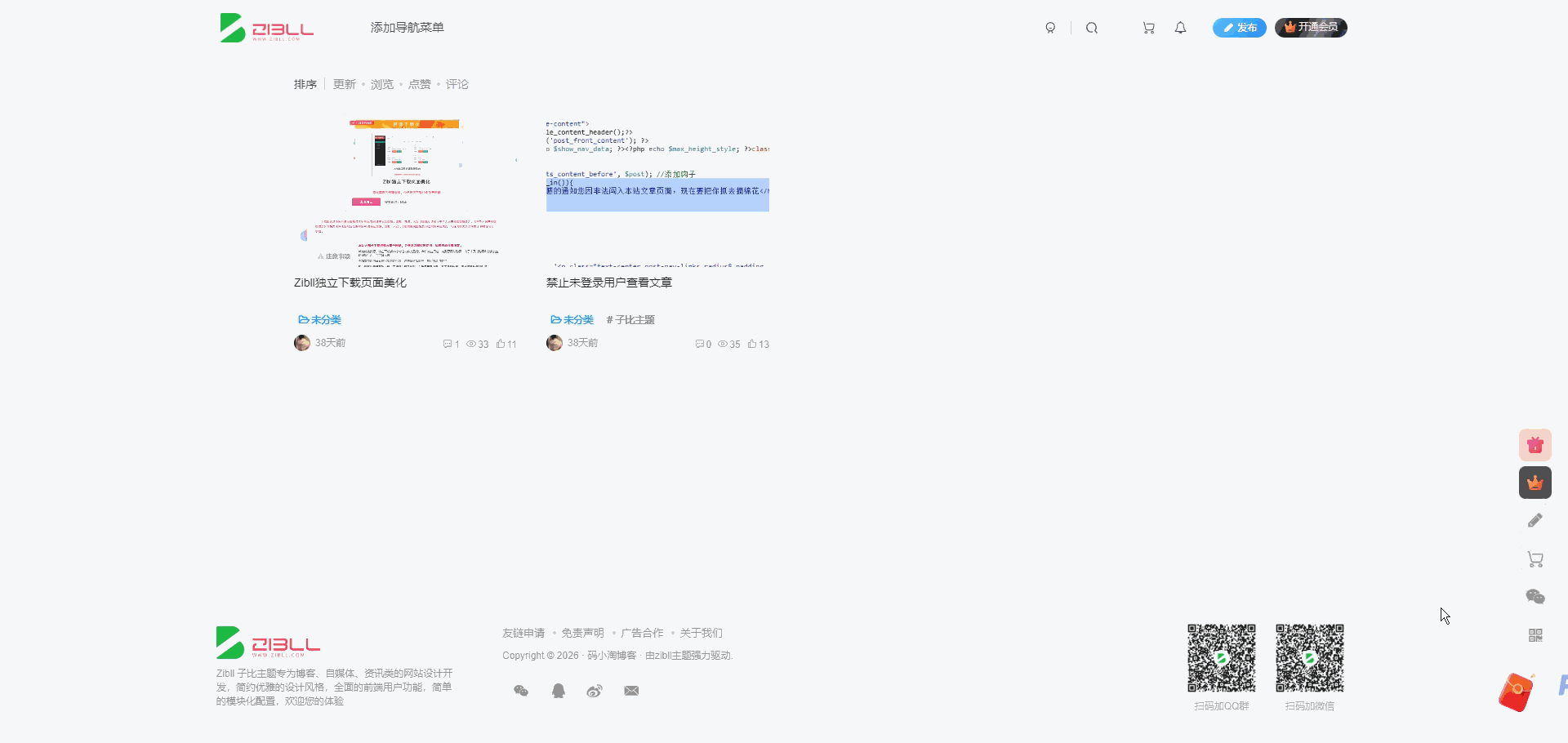Click the Zibll logo in the header
The width and height of the screenshot is (1568, 743).
coord(267,28)
